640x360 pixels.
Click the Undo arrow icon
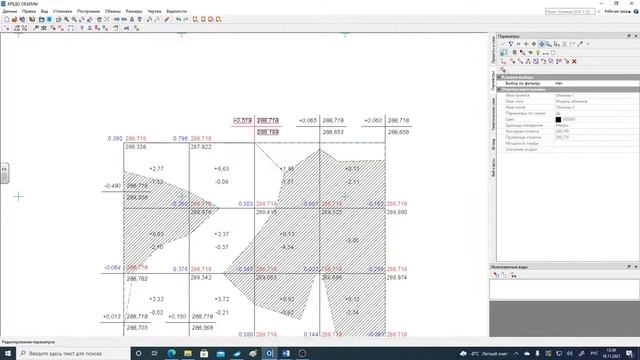[178, 19]
